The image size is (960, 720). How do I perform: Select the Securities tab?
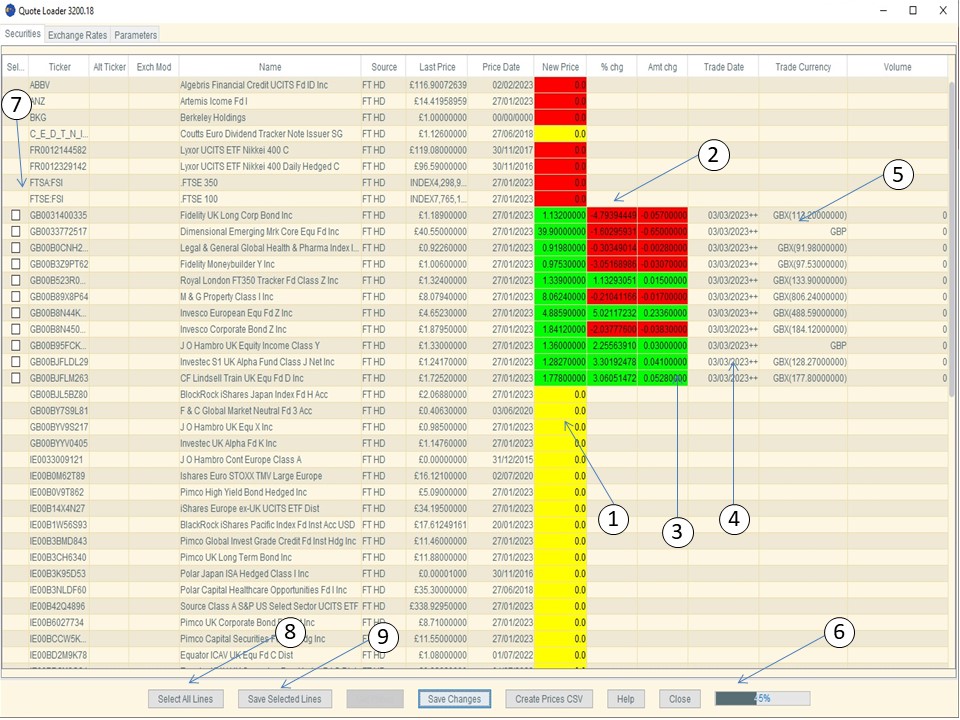(23, 34)
